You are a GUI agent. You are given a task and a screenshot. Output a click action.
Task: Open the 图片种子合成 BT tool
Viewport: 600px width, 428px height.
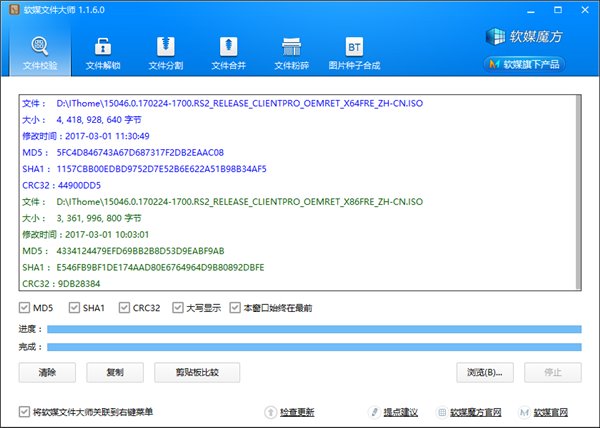click(354, 53)
